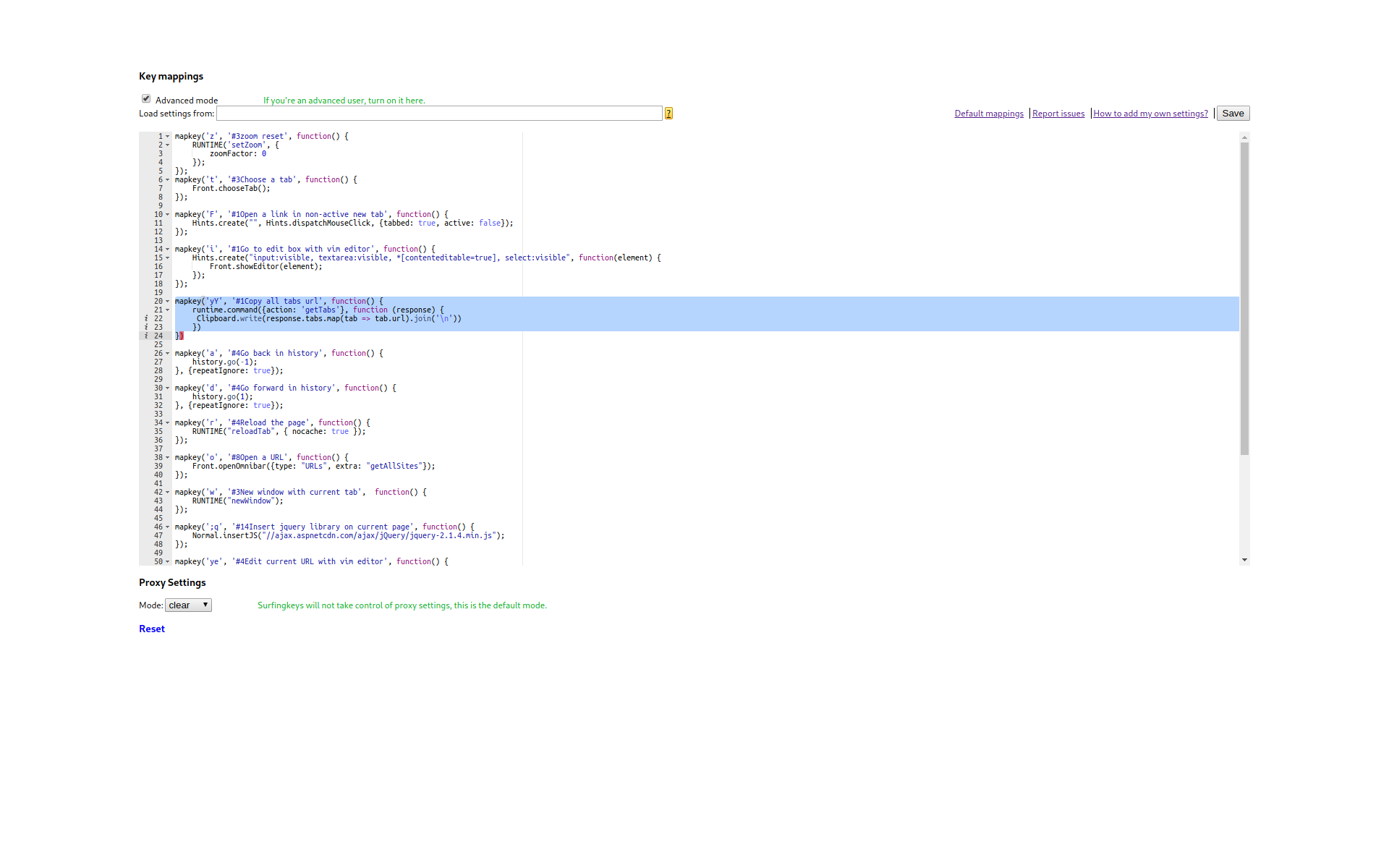Collapse the 'Copy all tabs url' mapping fold
This screenshot has height=868, width=1389.
[168, 301]
